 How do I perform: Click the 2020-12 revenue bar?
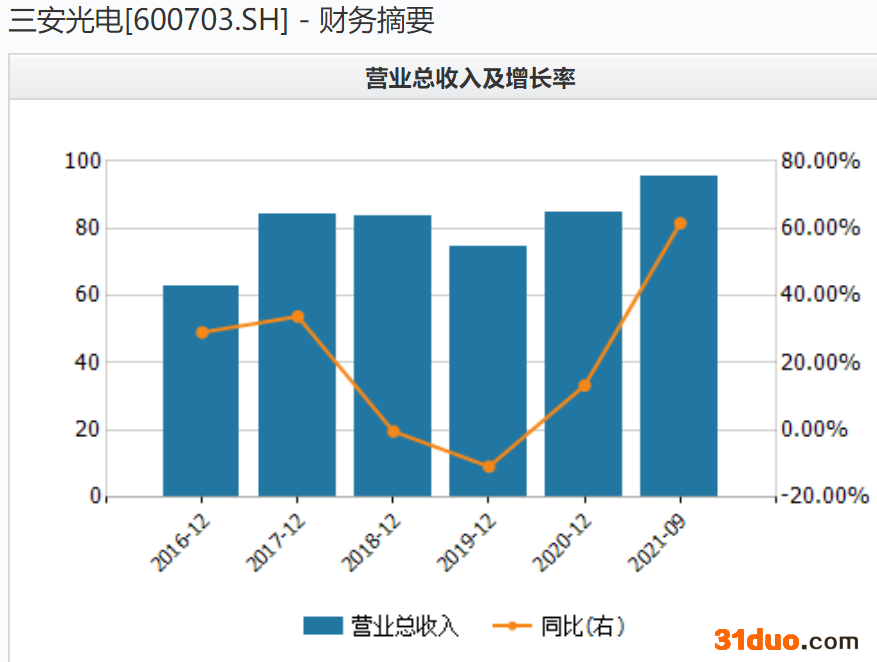(583, 354)
